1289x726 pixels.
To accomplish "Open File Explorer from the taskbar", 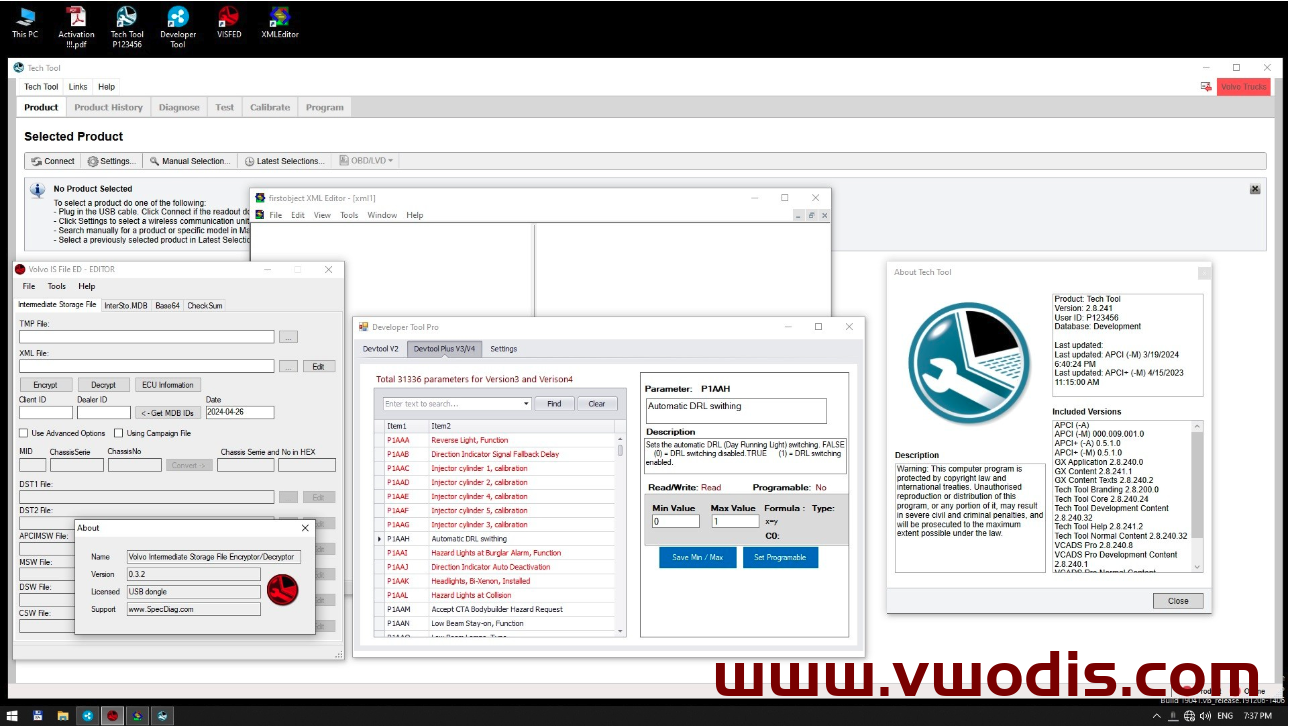I will [x=62, y=716].
